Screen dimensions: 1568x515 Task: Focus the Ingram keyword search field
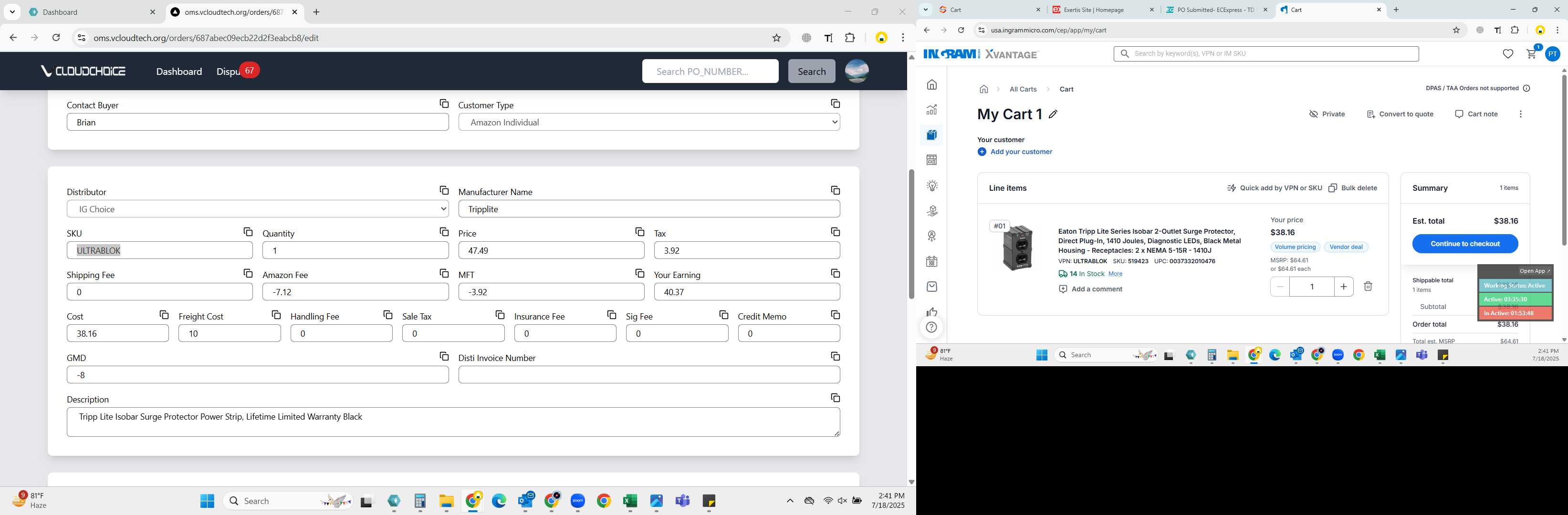click(x=1266, y=54)
